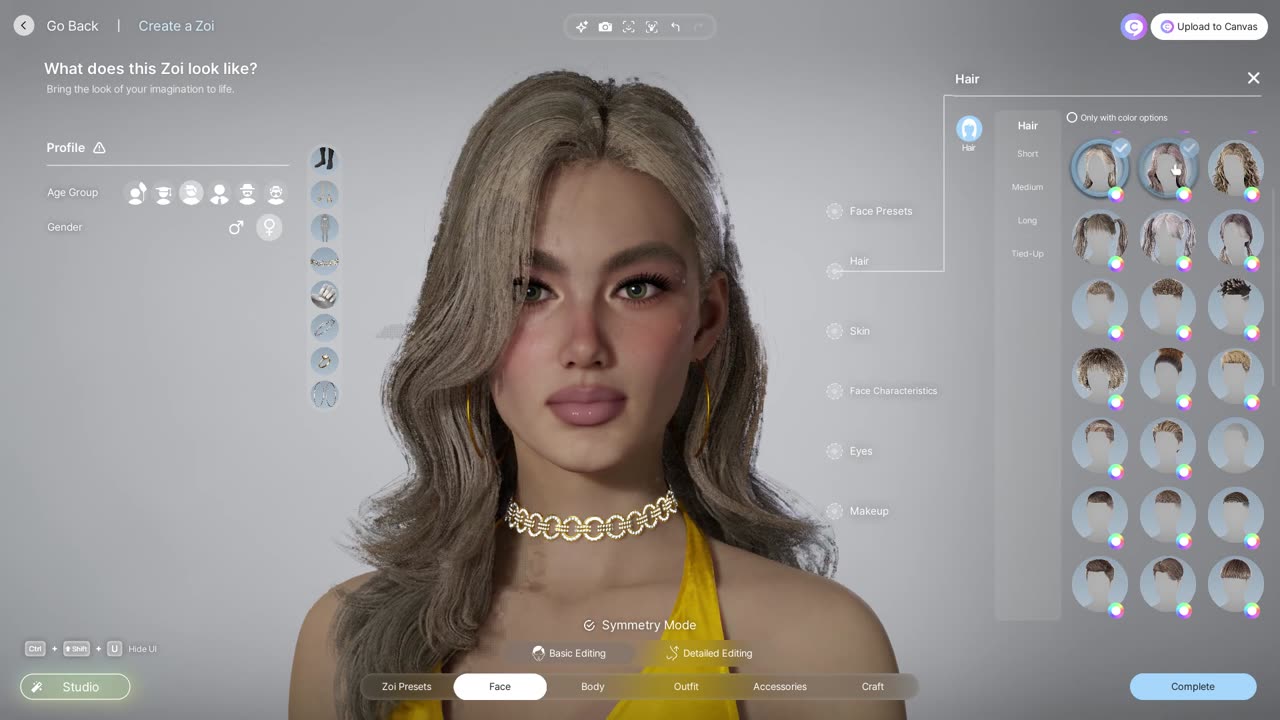This screenshot has width=1280, height=720.
Task: Undo the last change
Action: tap(675, 27)
